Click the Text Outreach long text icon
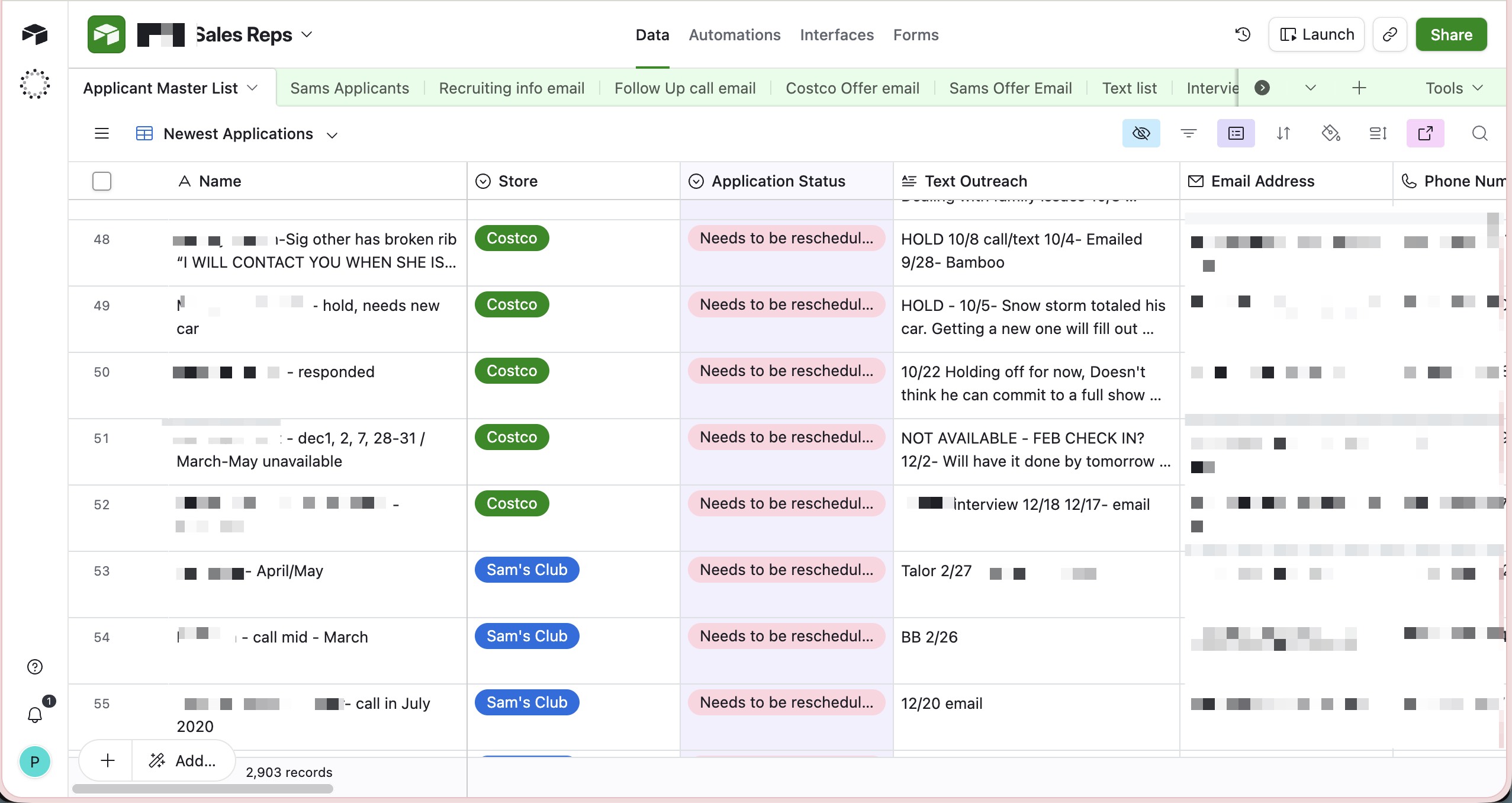Image resolution: width=1512 pixels, height=803 pixels. click(909, 181)
